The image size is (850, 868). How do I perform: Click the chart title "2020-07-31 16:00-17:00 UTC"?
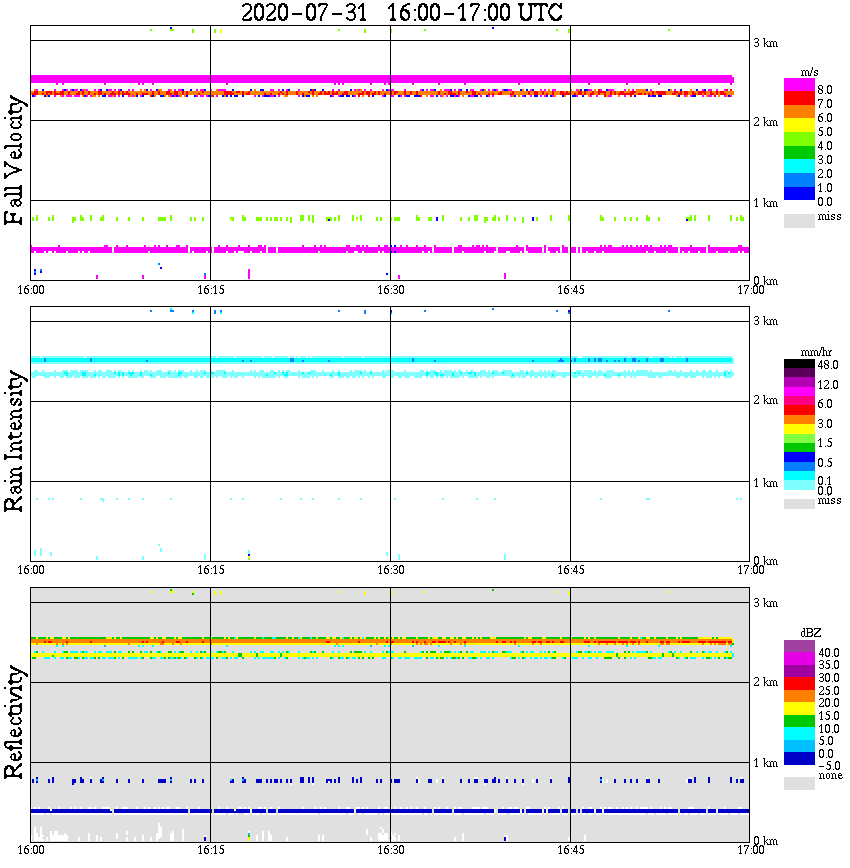pos(401,12)
